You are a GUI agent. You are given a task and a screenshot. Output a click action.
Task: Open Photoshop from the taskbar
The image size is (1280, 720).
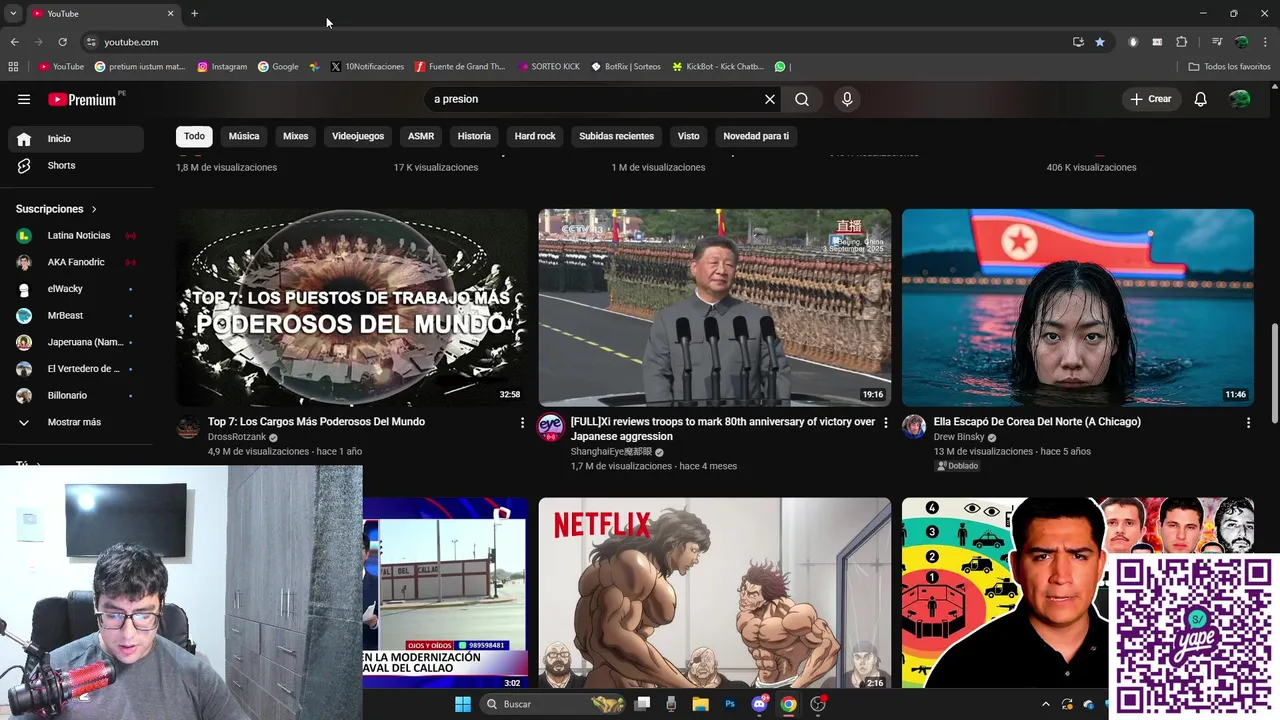[730, 704]
